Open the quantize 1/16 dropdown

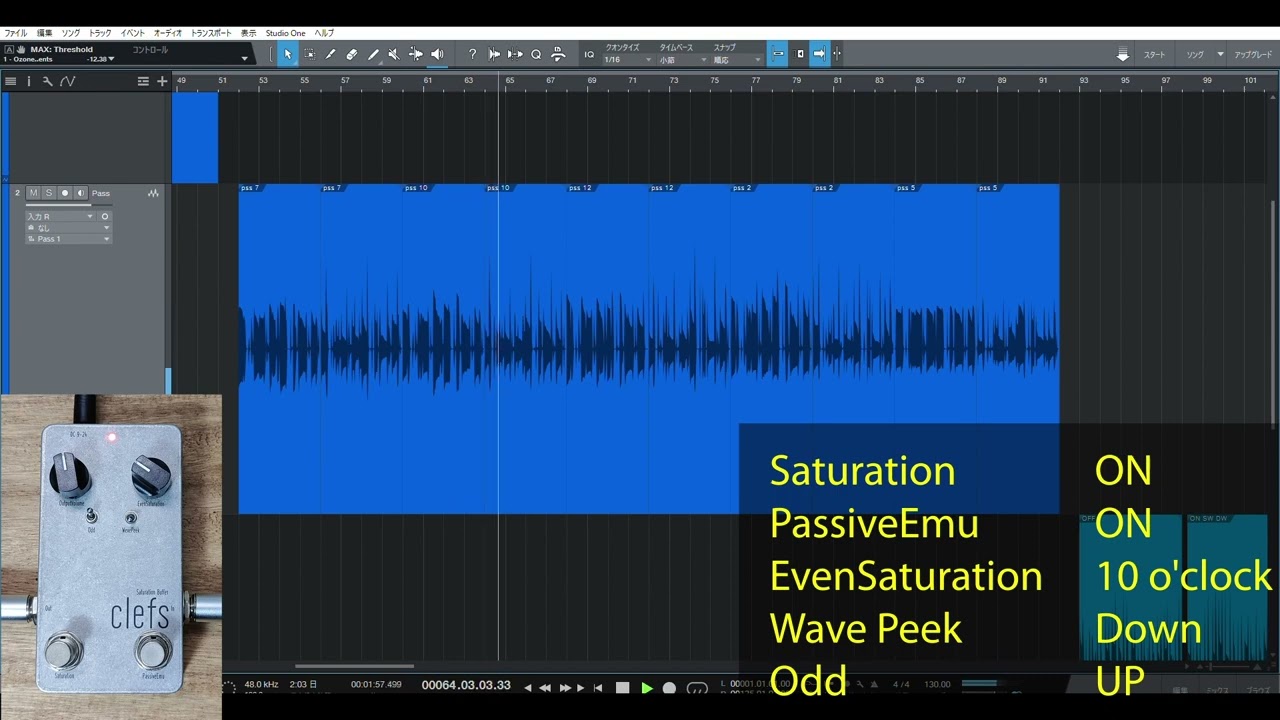tap(628, 60)
